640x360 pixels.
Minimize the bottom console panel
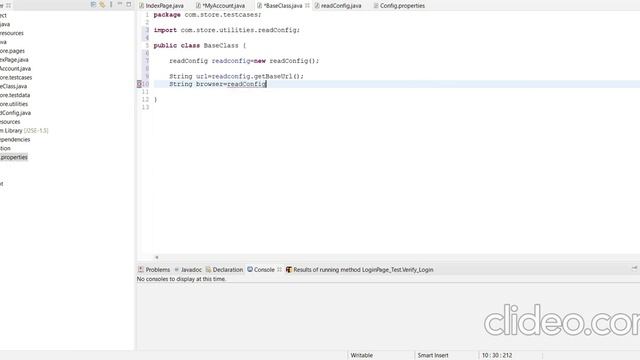point(634,269)
